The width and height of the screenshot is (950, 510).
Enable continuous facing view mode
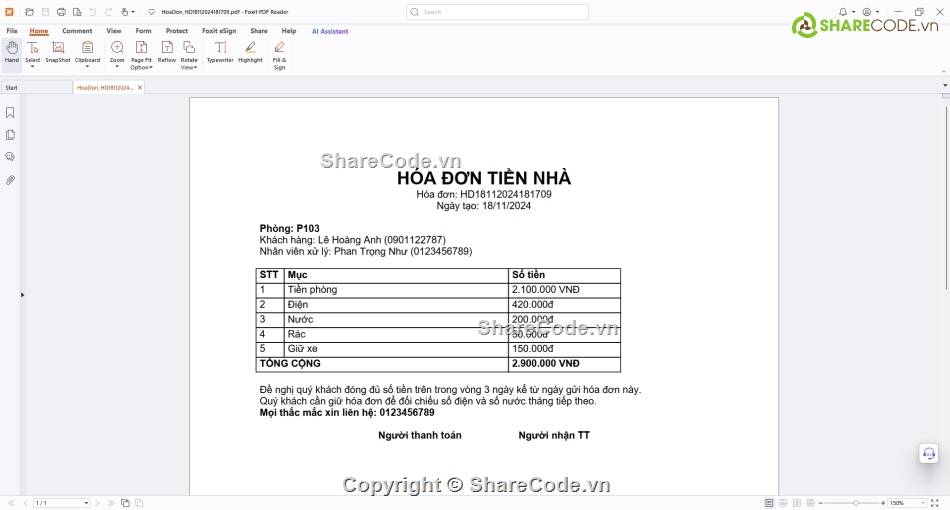point(811,503)
